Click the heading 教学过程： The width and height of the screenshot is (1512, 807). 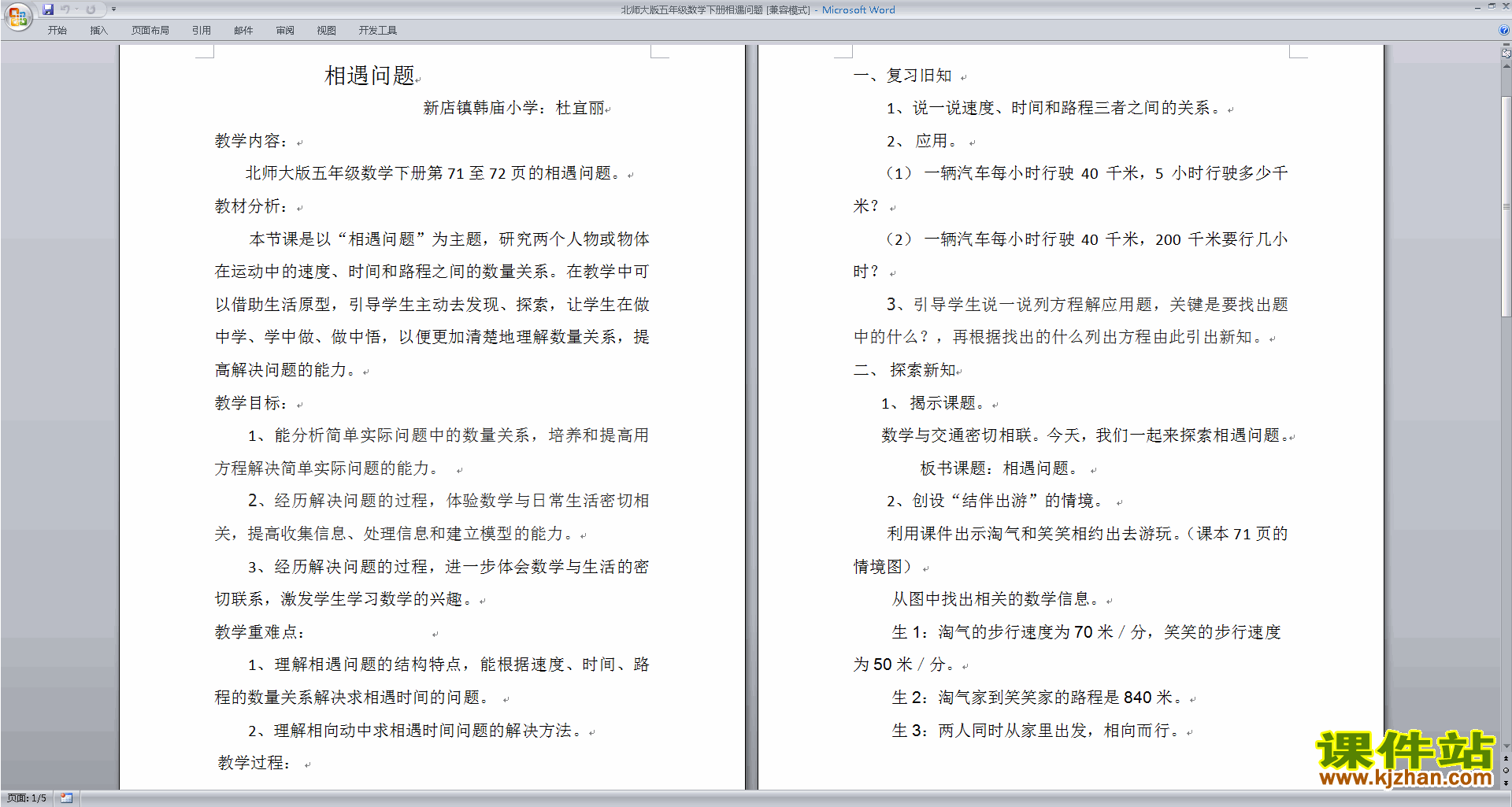coord(254,763)
